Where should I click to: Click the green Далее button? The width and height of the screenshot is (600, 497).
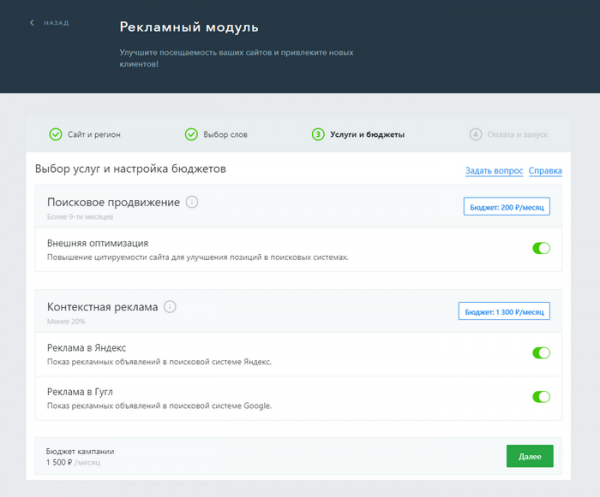pyautogui.click(x=530, y=456)
